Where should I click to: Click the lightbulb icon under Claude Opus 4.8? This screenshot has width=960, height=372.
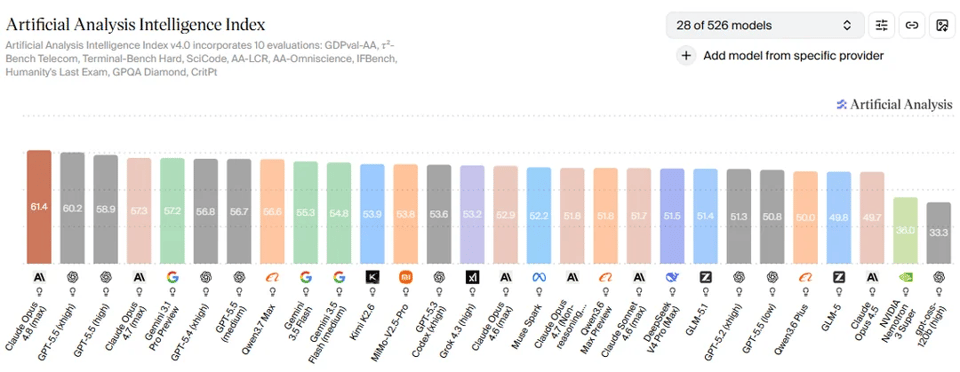[x=39, y=292]
